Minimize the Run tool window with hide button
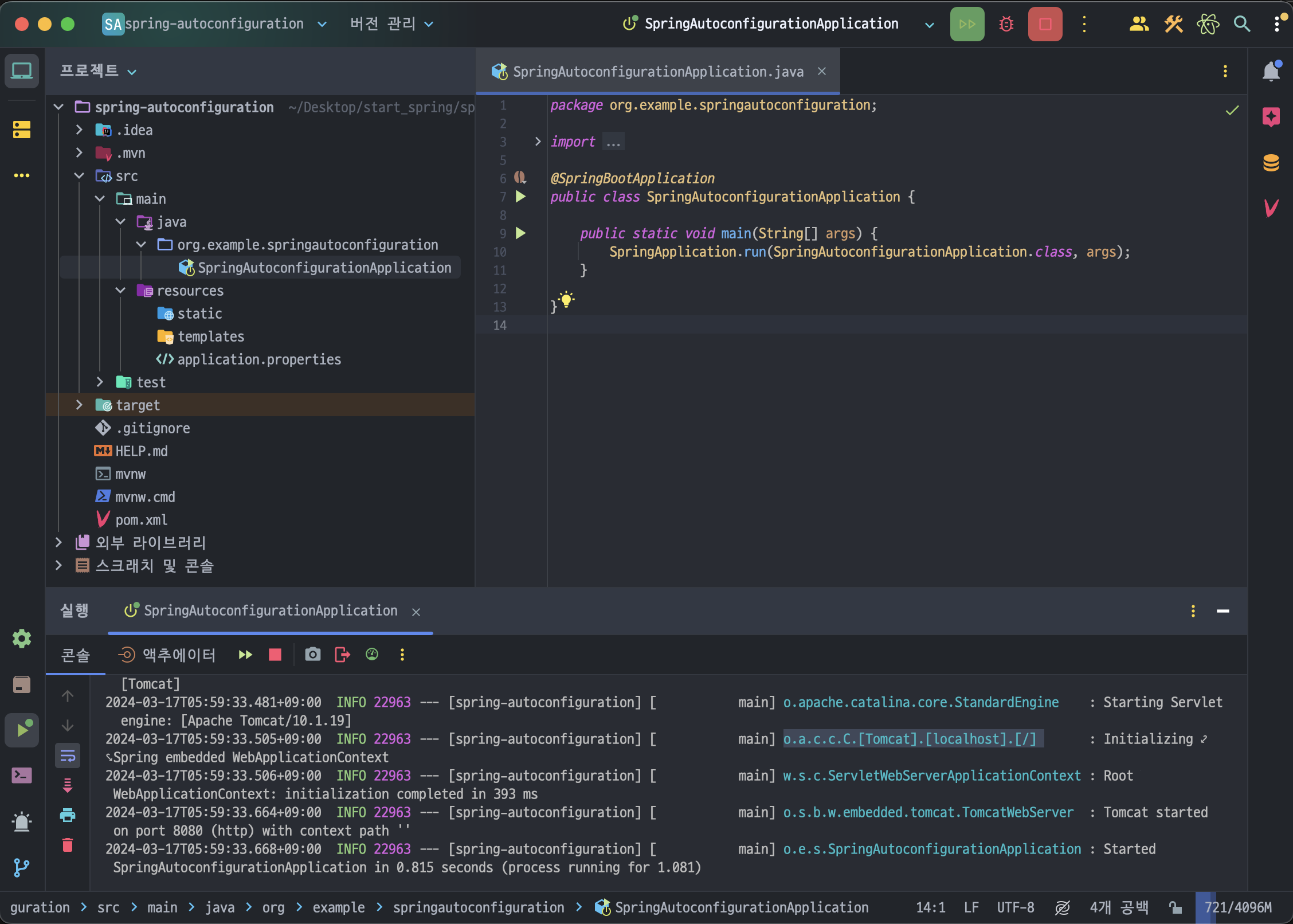This screenshot has width=1293, height=924. (1223, 611)
